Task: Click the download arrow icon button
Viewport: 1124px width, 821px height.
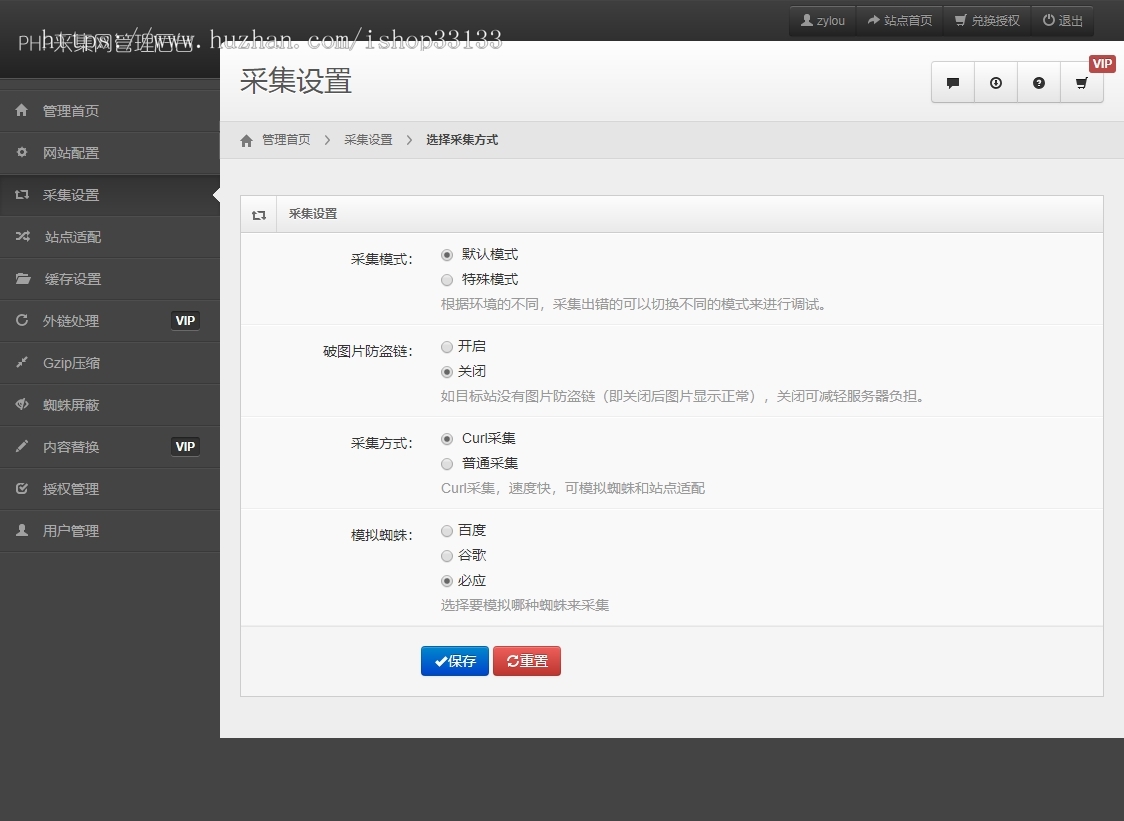Action: (996, 83)
